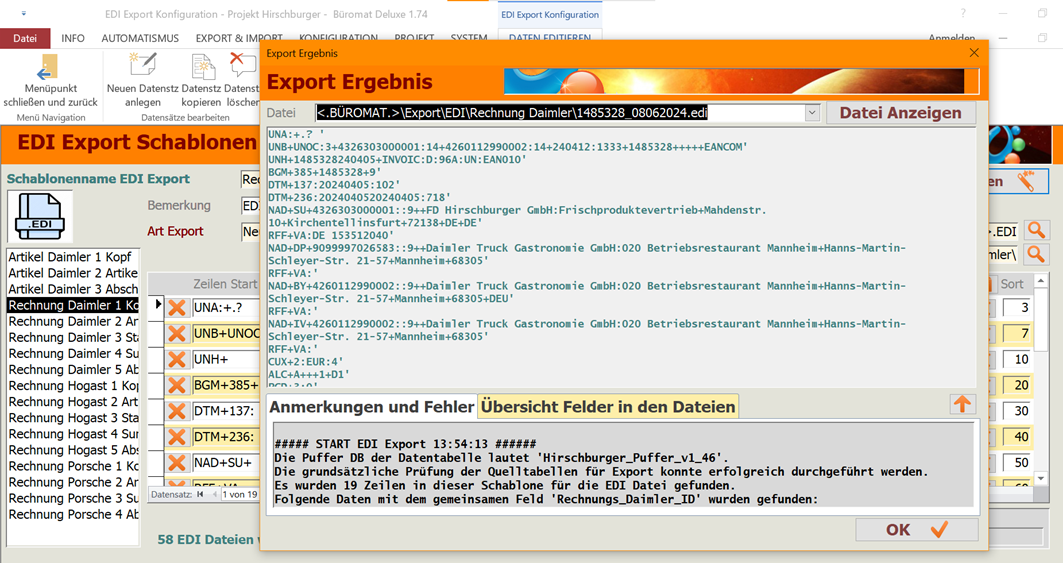Click the orange up-arrow icon above the log
The image size is (1063, 563).
coord(961,404)
